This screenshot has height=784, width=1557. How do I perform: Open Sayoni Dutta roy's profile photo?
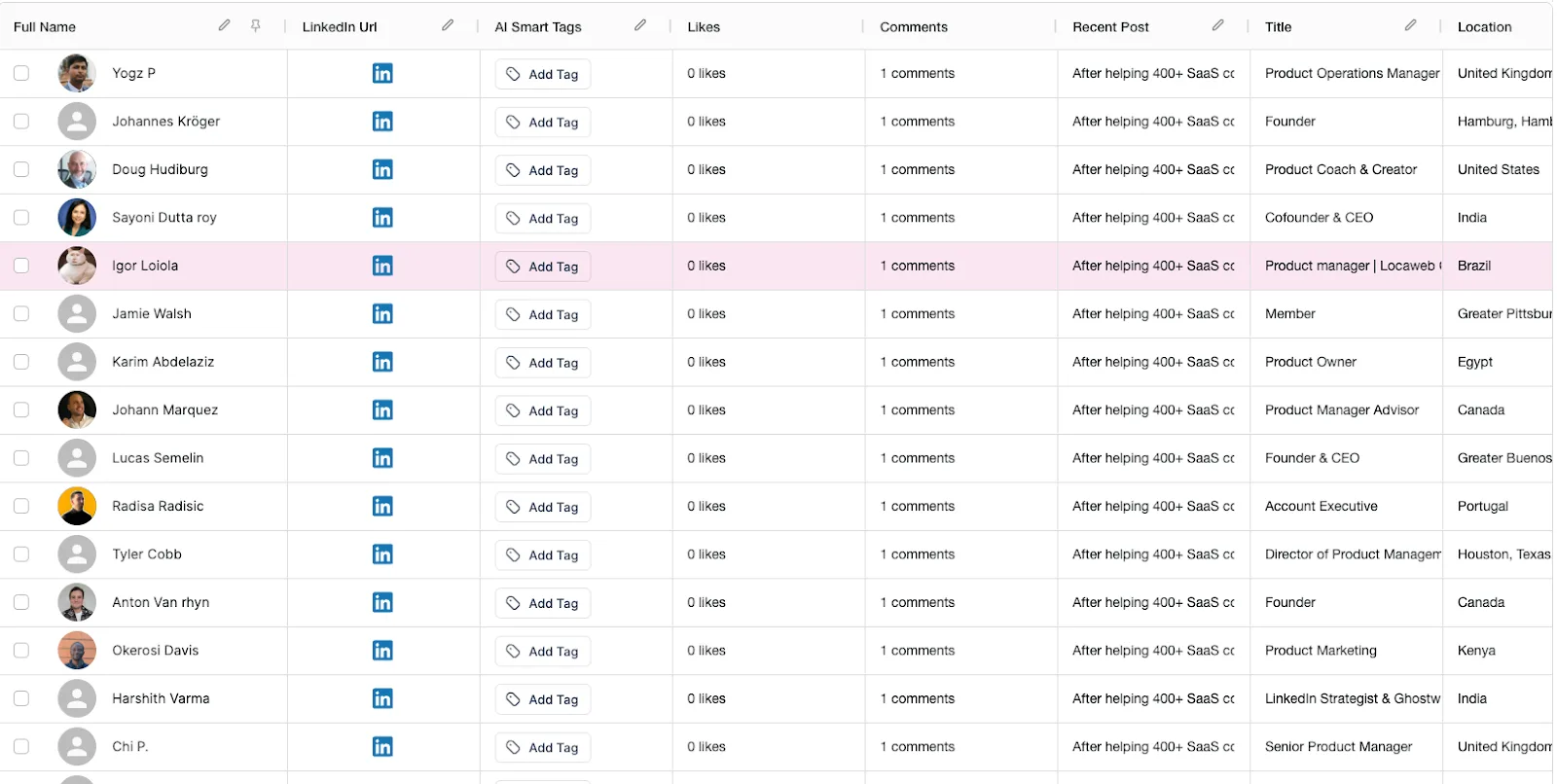point(77,218)
